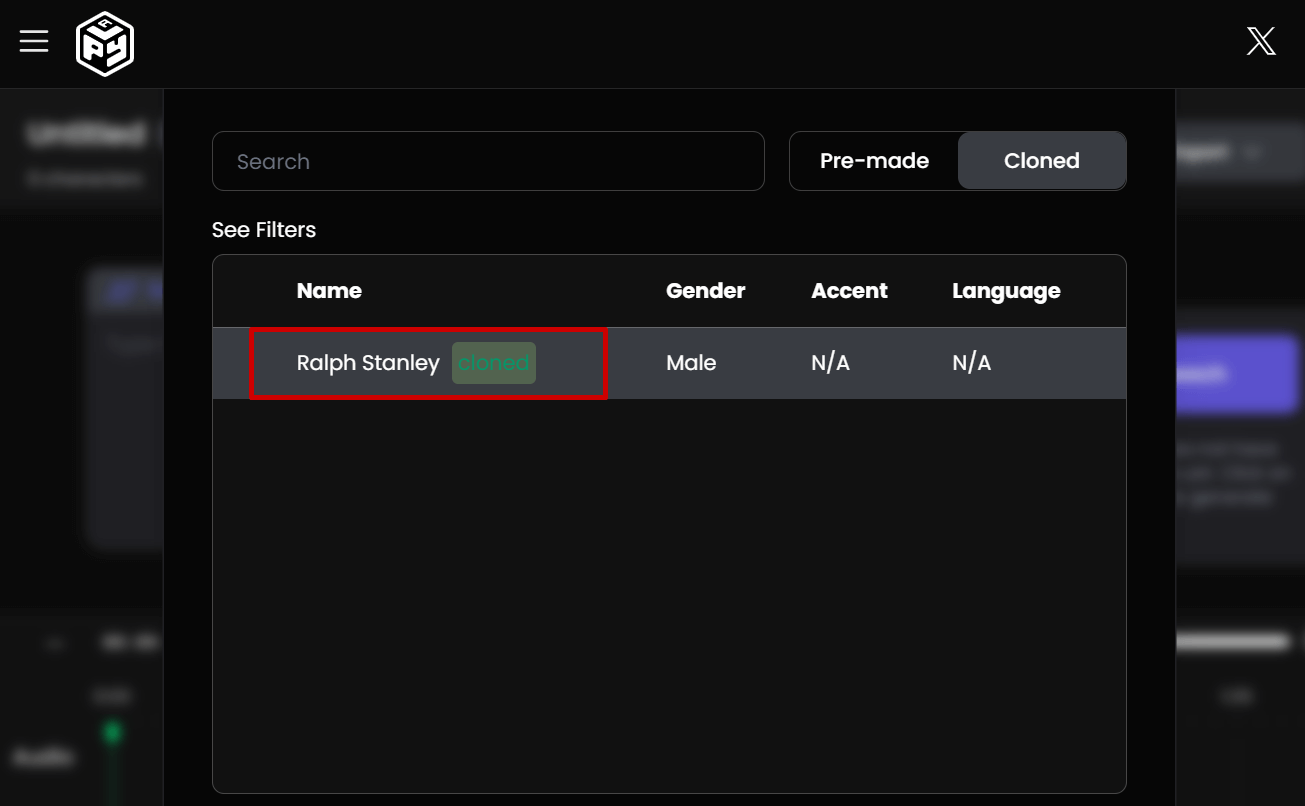The width and height of the screenshot is (1305, 806).
Task: Open the X social link icon
Action: coord(1261,41)
